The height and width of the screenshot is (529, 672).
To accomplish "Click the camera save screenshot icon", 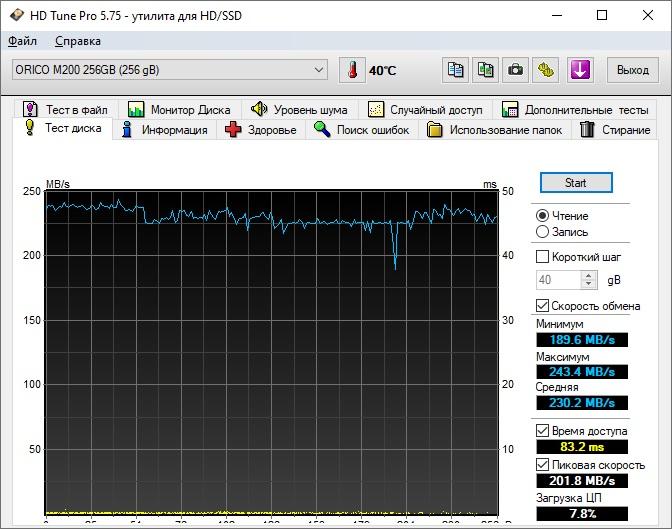I will (515, 70).
